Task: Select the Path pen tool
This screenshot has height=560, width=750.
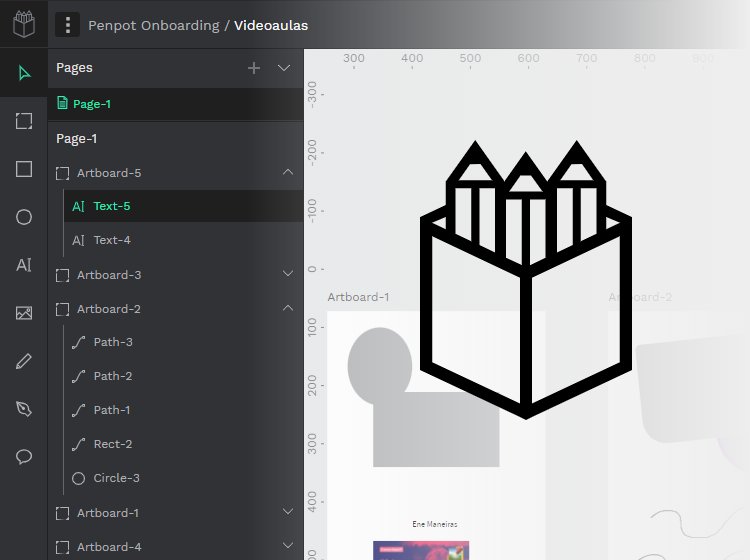Action: pos(24,409)
